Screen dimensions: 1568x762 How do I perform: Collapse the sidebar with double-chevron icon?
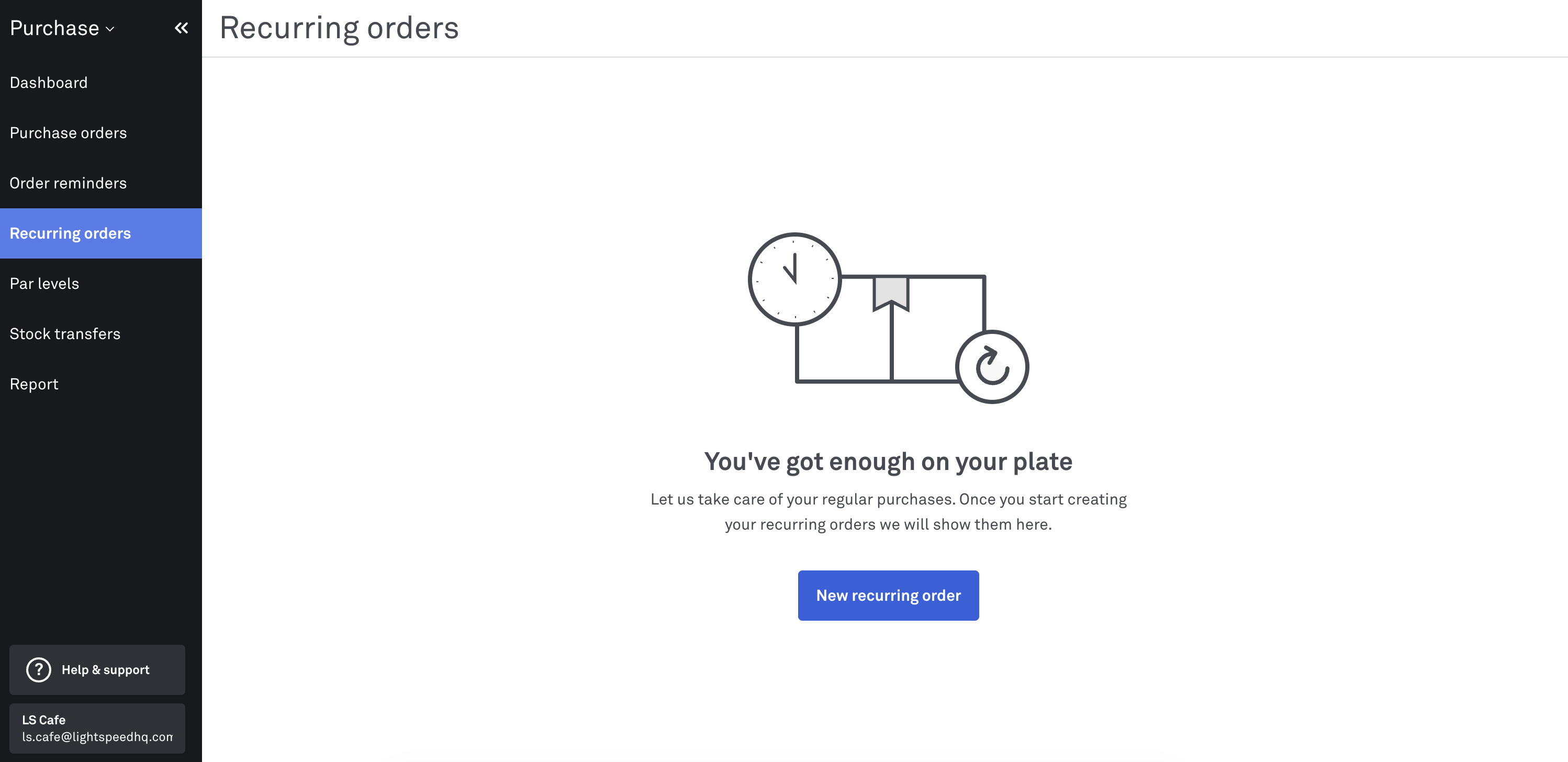click(x=182, y=28)
